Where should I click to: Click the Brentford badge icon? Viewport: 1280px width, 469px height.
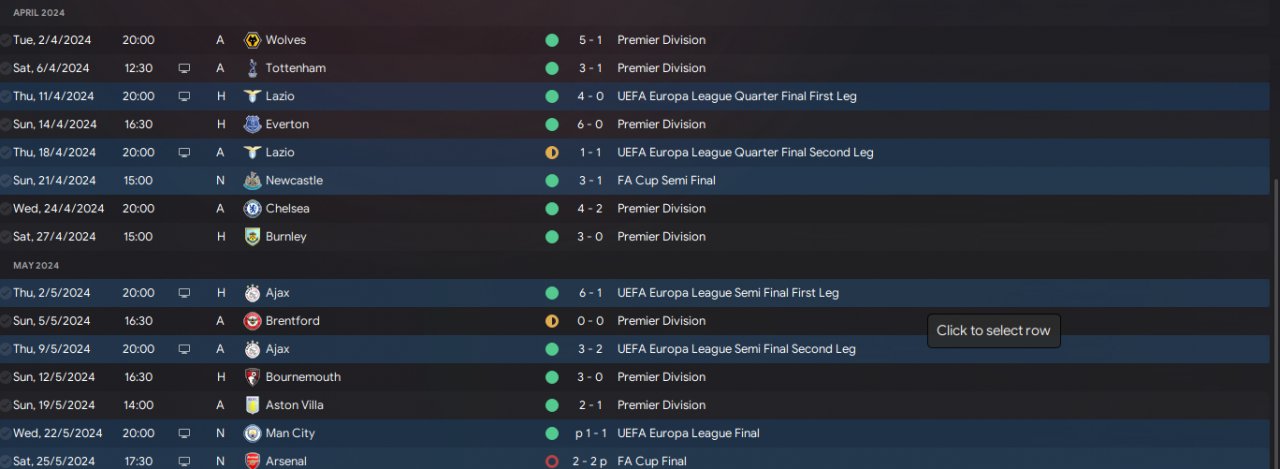(x=252, y=321)
